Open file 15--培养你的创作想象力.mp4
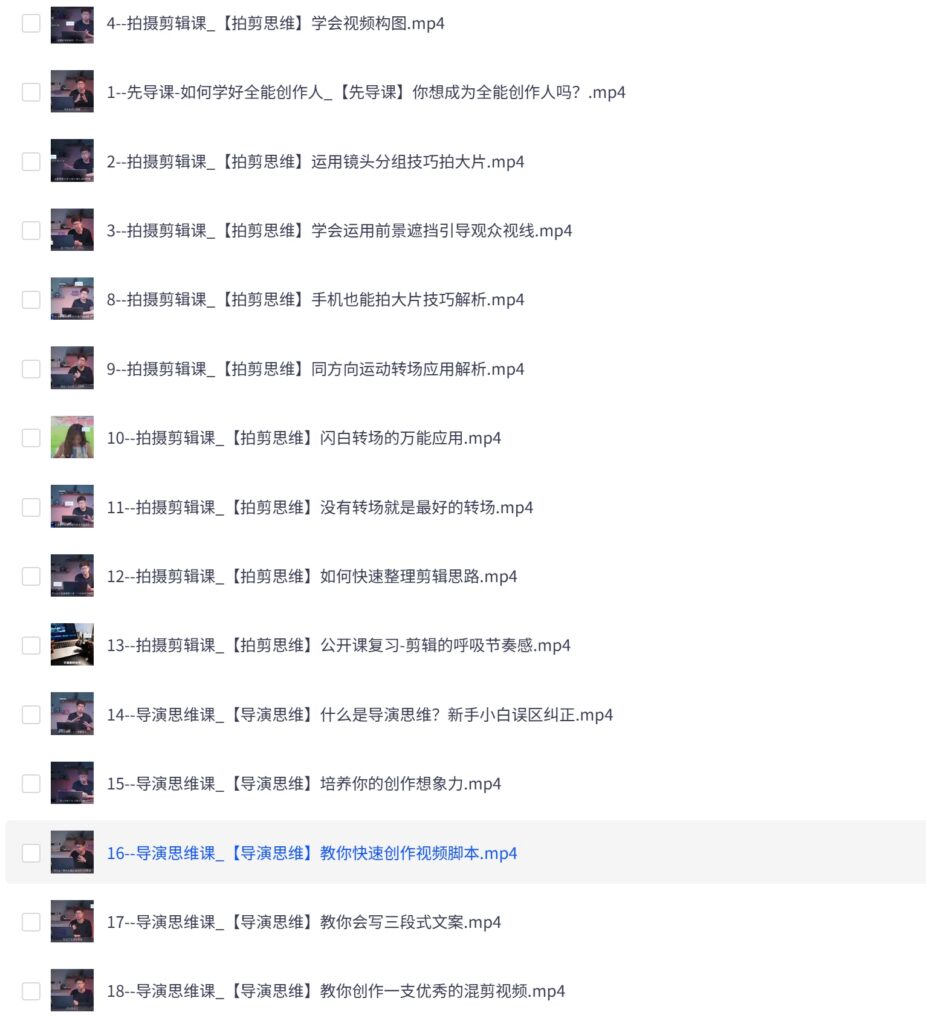Viewport: 926px width, 1024px height. tap(304, 784)
